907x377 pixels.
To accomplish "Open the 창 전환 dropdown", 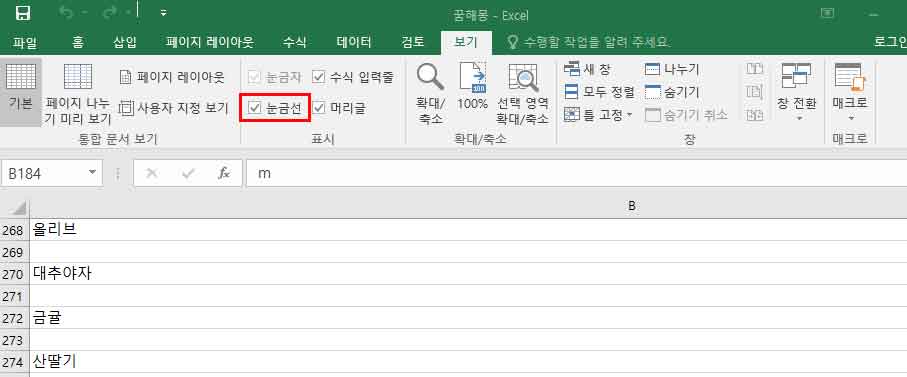I will (797, 93).
